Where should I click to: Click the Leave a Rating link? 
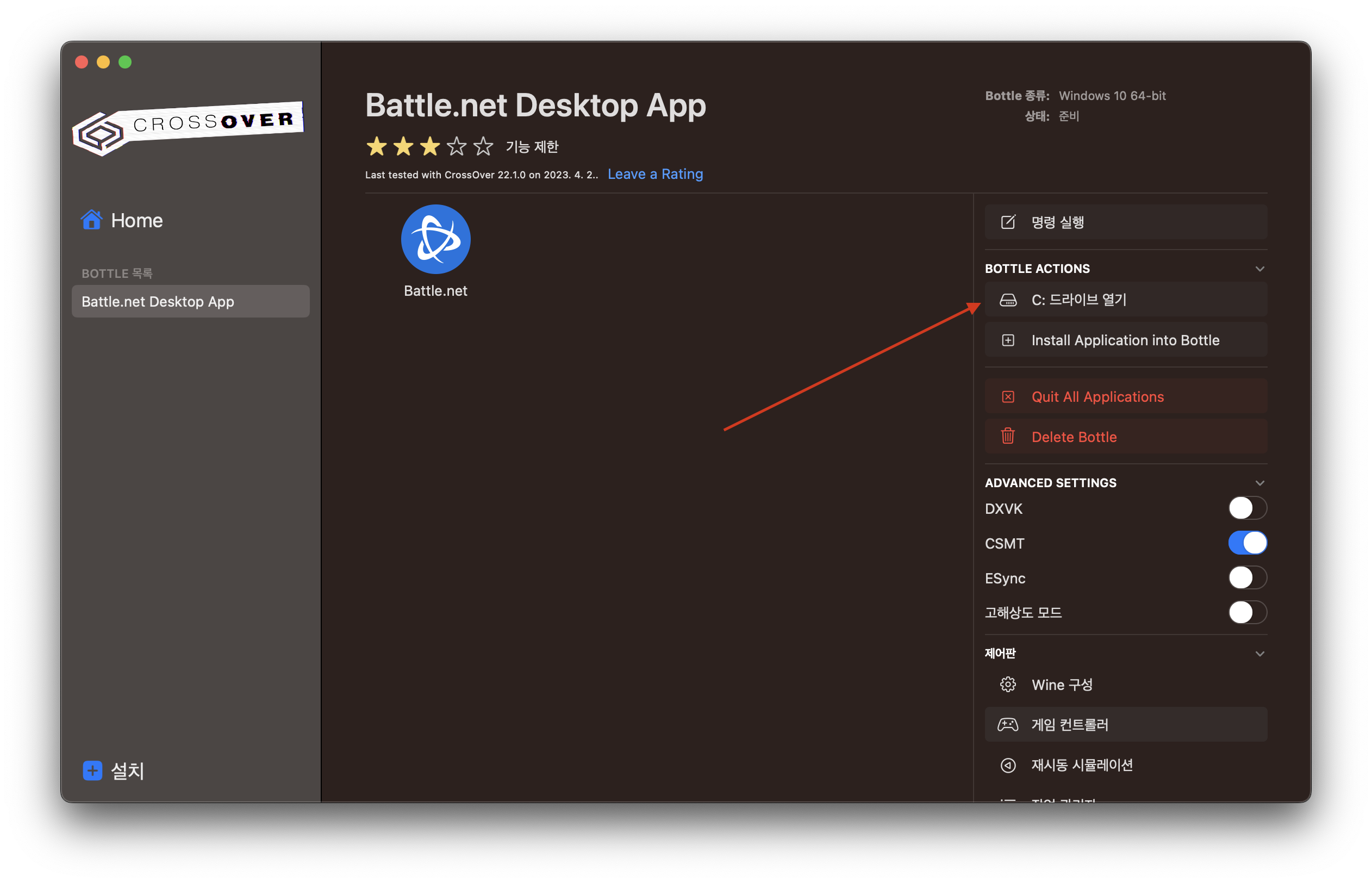point(655,174)
